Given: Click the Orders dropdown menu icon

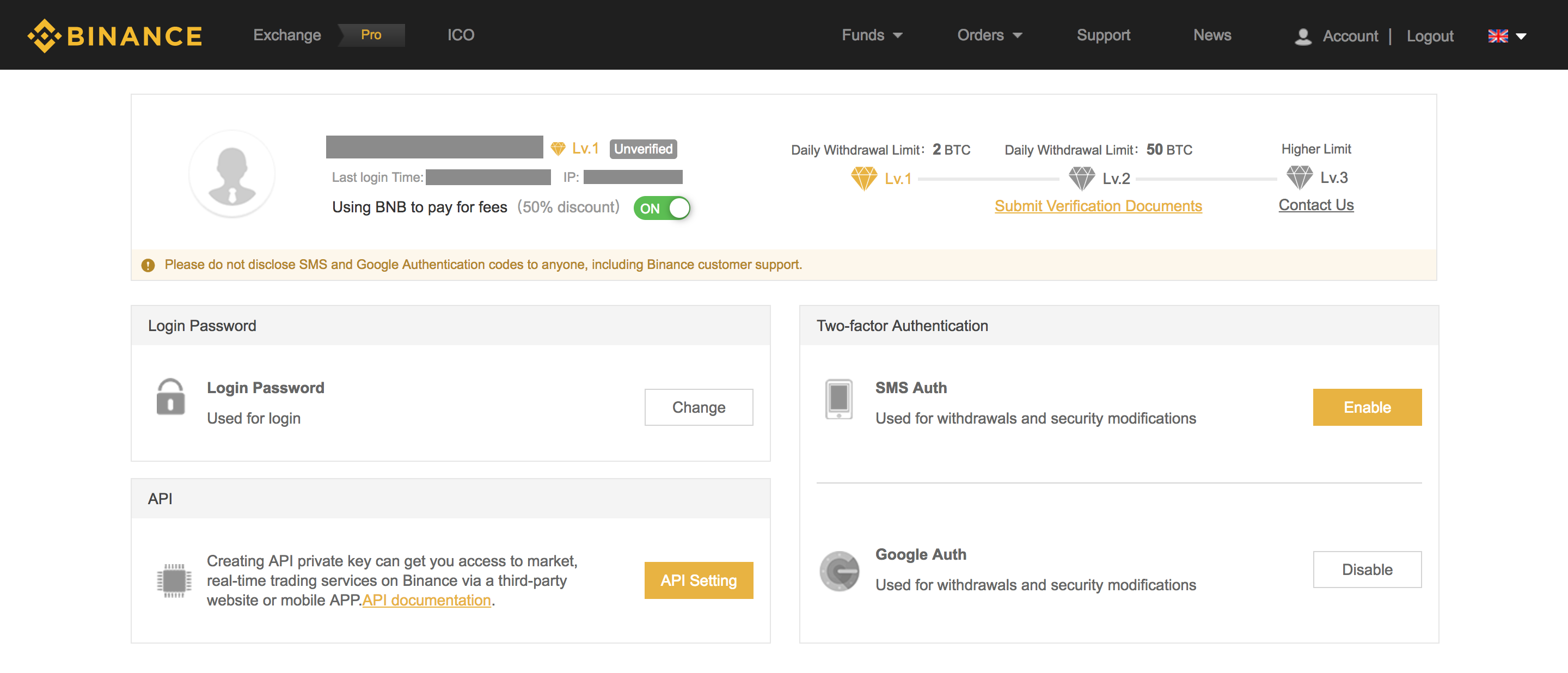Looking at the screenshot, I should 1018,35.
